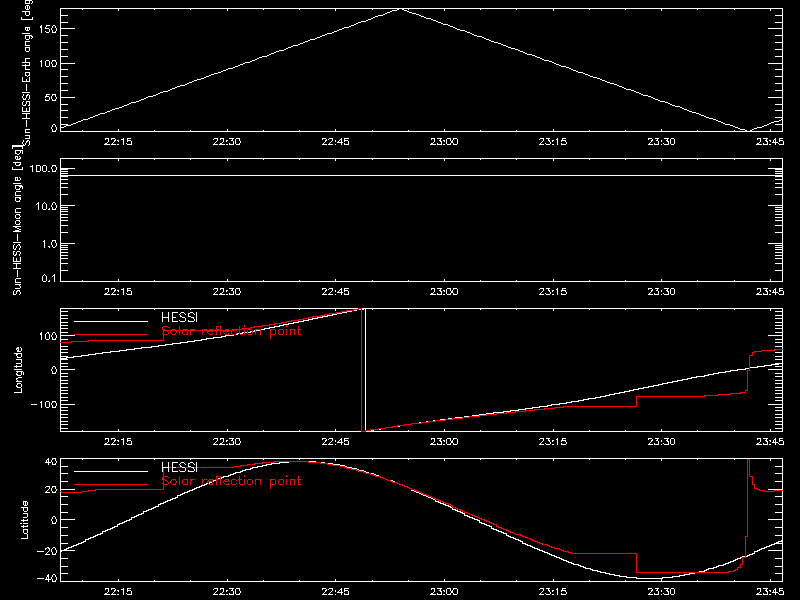This screenshot has width=800, height=600.
Task: Click 22:30 time label under the Latitude plot
Action: pyautogui.click(x=227, y=592)
